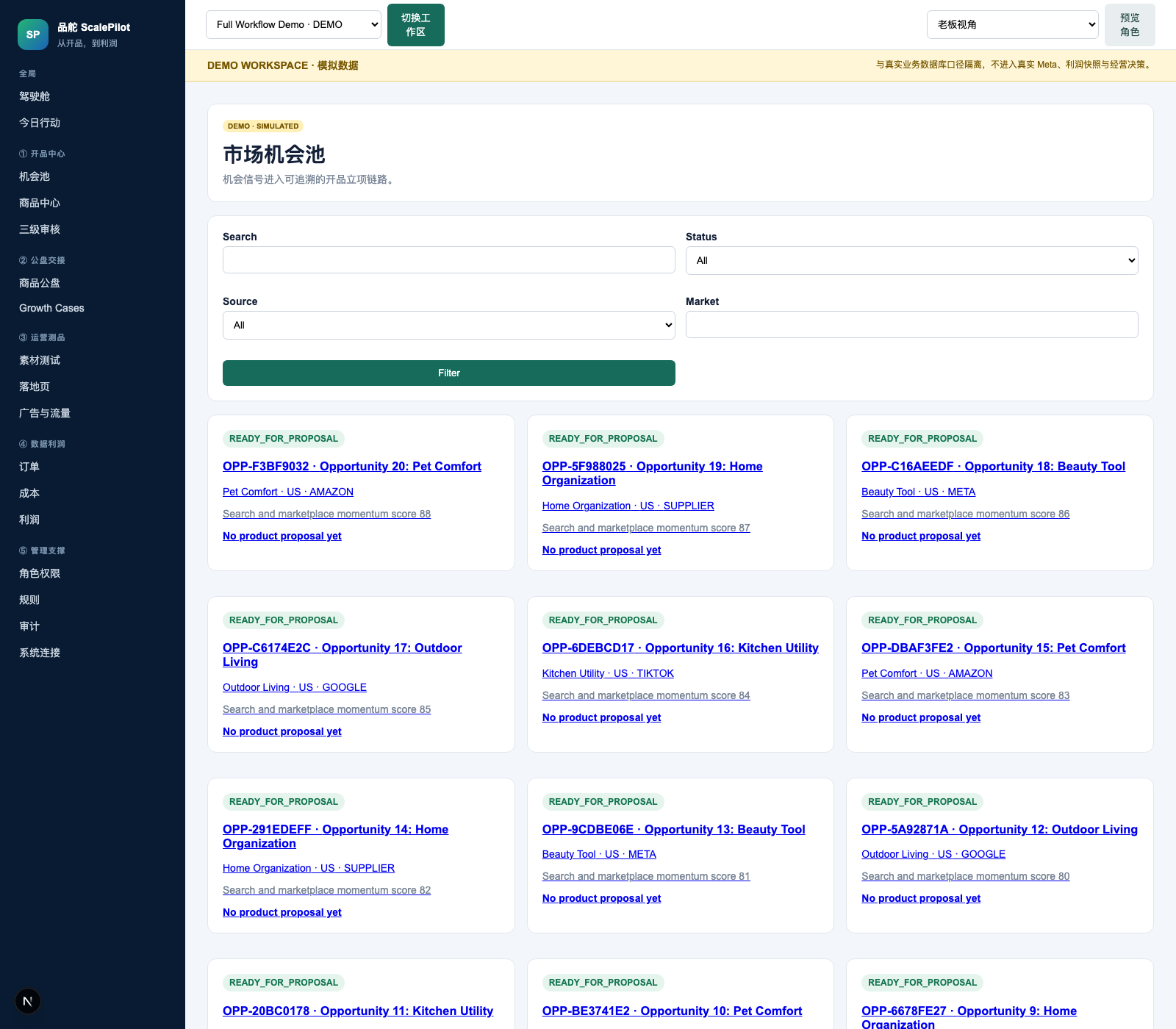This screenshot has width=1176, height=1029.
Task: Click No product proposal yet under Opportunity 13
Action: pos(601,898)
